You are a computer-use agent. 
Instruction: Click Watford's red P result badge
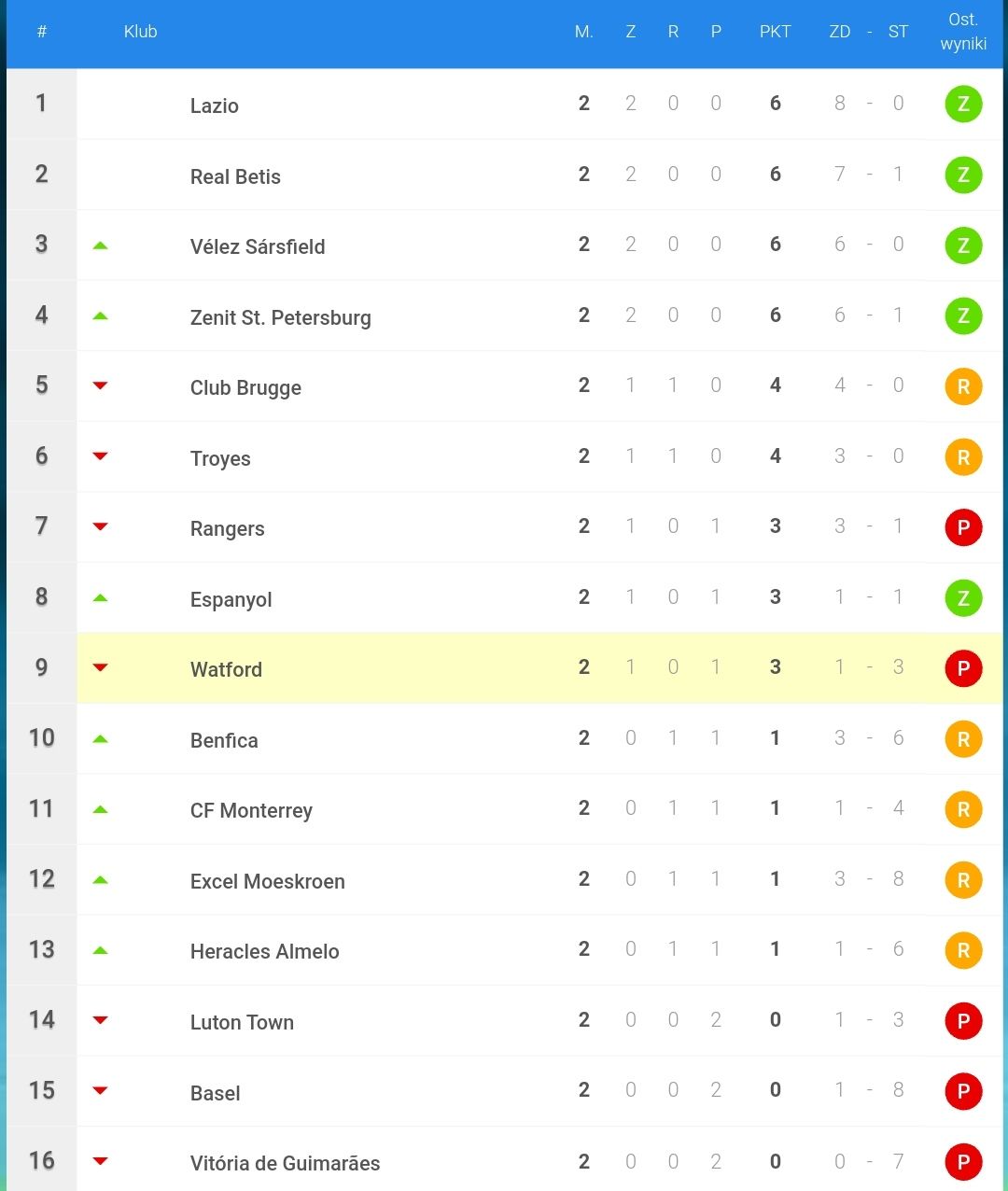(963, 668)
